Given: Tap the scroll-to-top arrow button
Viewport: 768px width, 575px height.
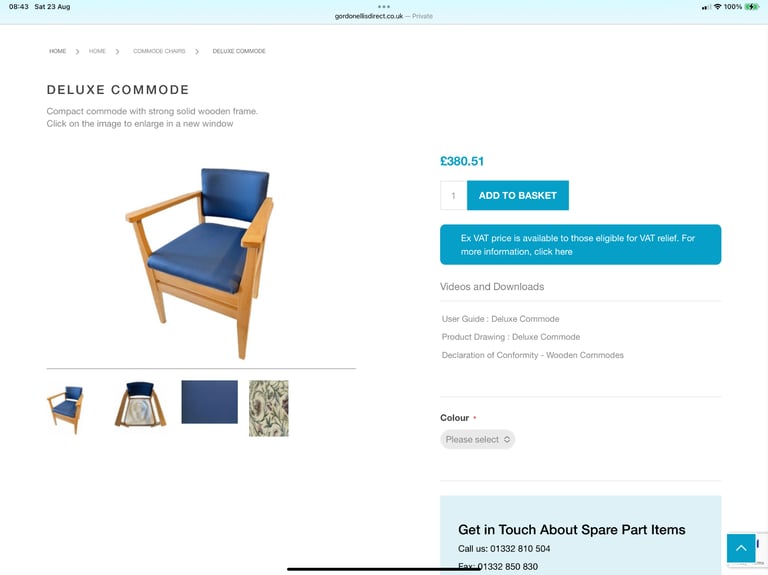Looking at the screenshot, I should tap(741, 548).
